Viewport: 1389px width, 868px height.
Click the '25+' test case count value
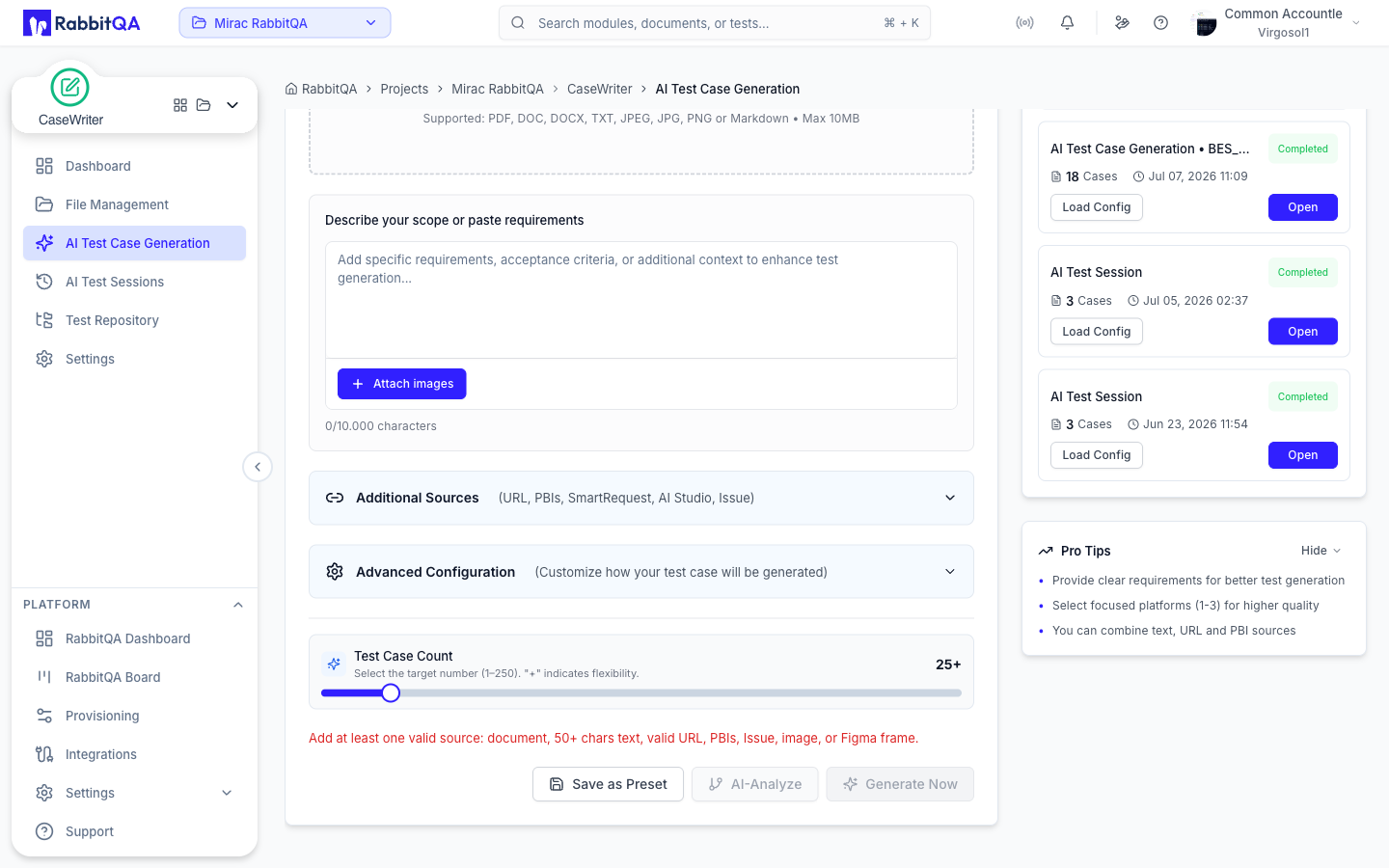948,665
